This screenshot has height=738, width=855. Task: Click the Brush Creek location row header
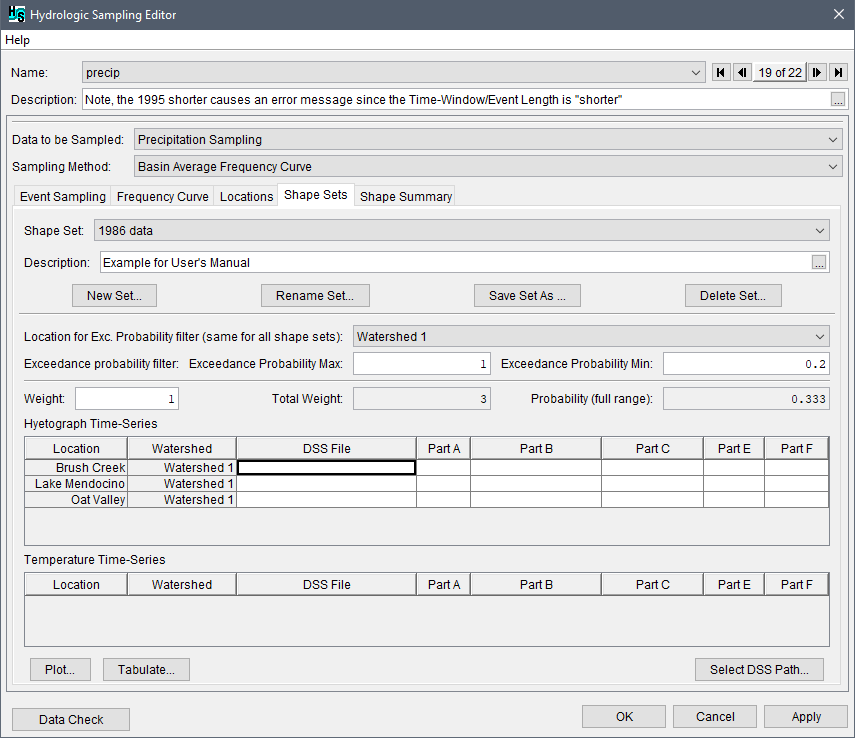pyautogui.click(x=76, y=467)
